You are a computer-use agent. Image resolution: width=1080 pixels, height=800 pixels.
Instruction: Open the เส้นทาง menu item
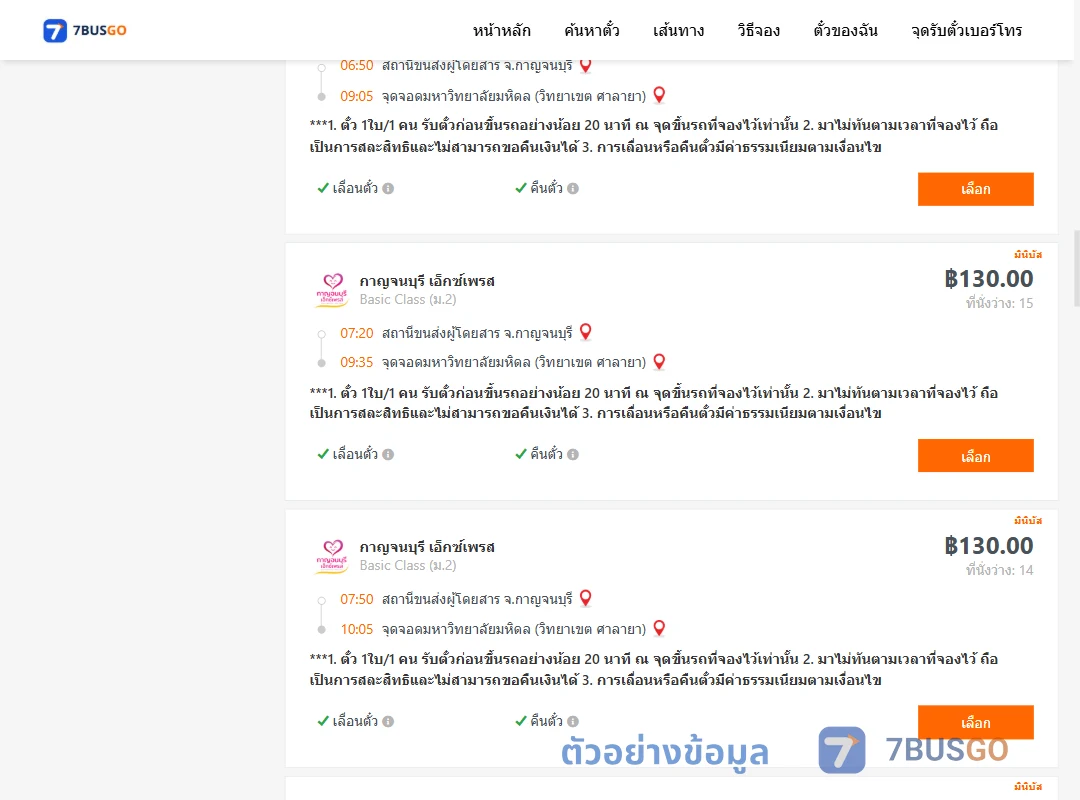pyautogui.click(x=678, y=30)
